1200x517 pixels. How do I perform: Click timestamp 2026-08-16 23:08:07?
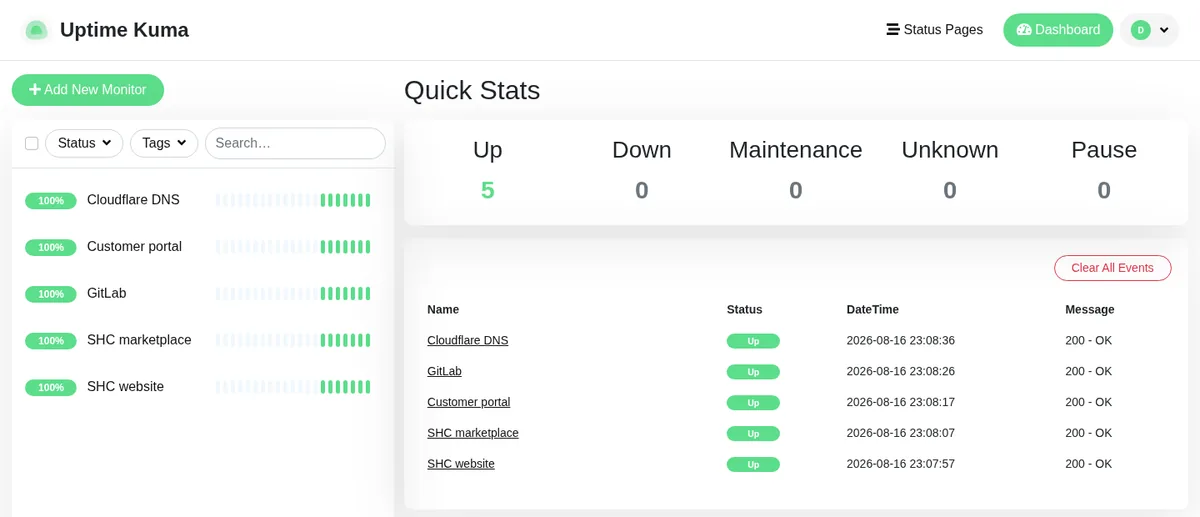901,433
